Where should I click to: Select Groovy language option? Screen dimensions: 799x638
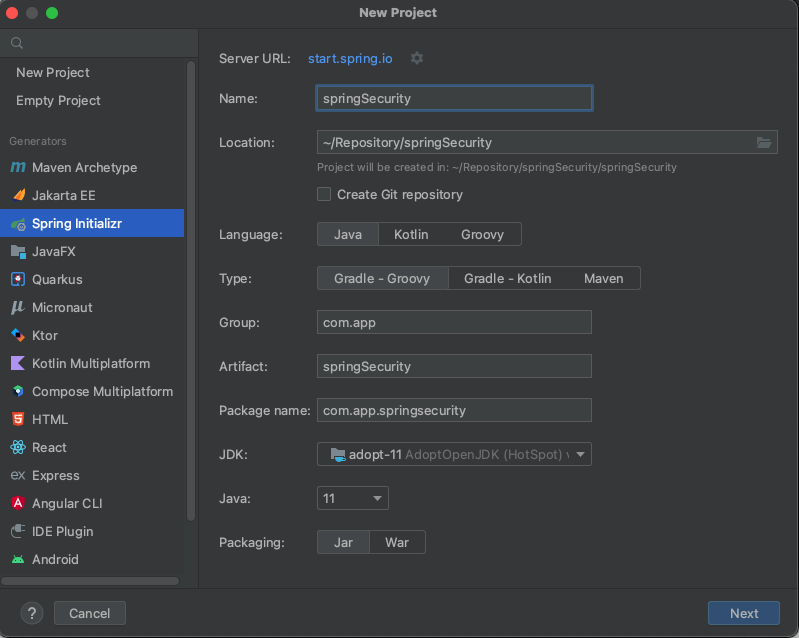483,234
